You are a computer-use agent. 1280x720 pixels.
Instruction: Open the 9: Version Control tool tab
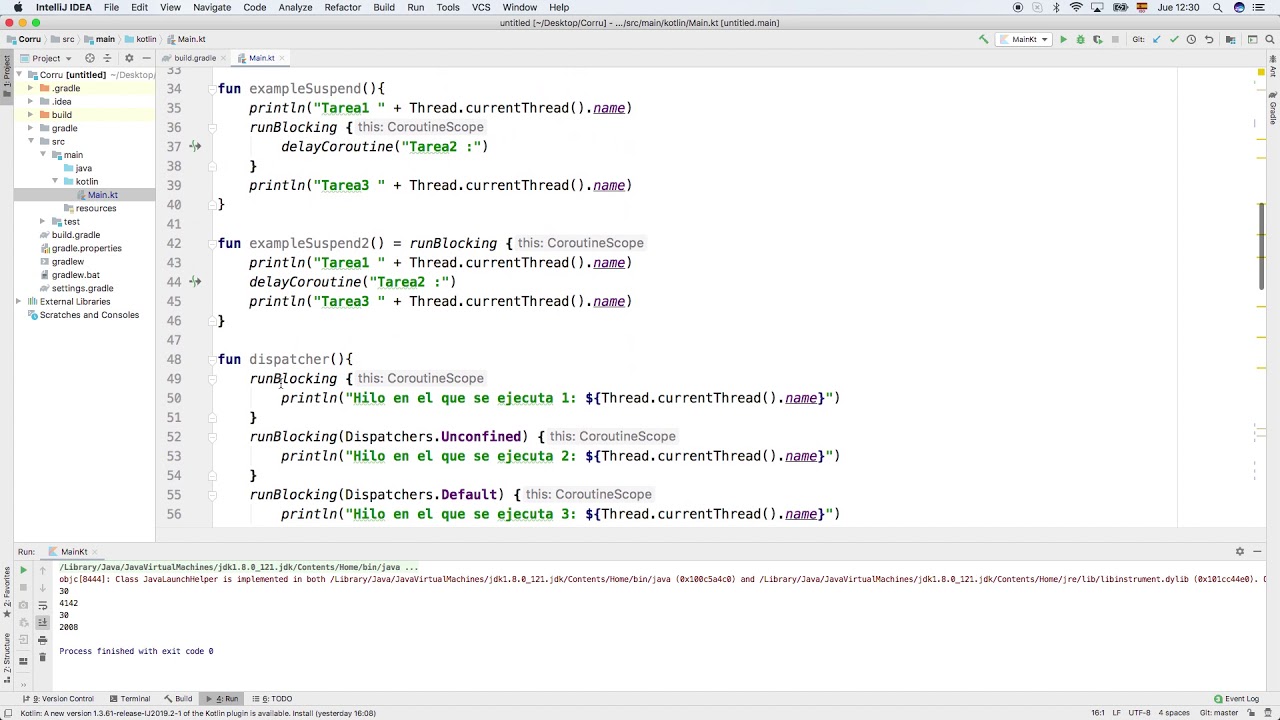(58, 699)
